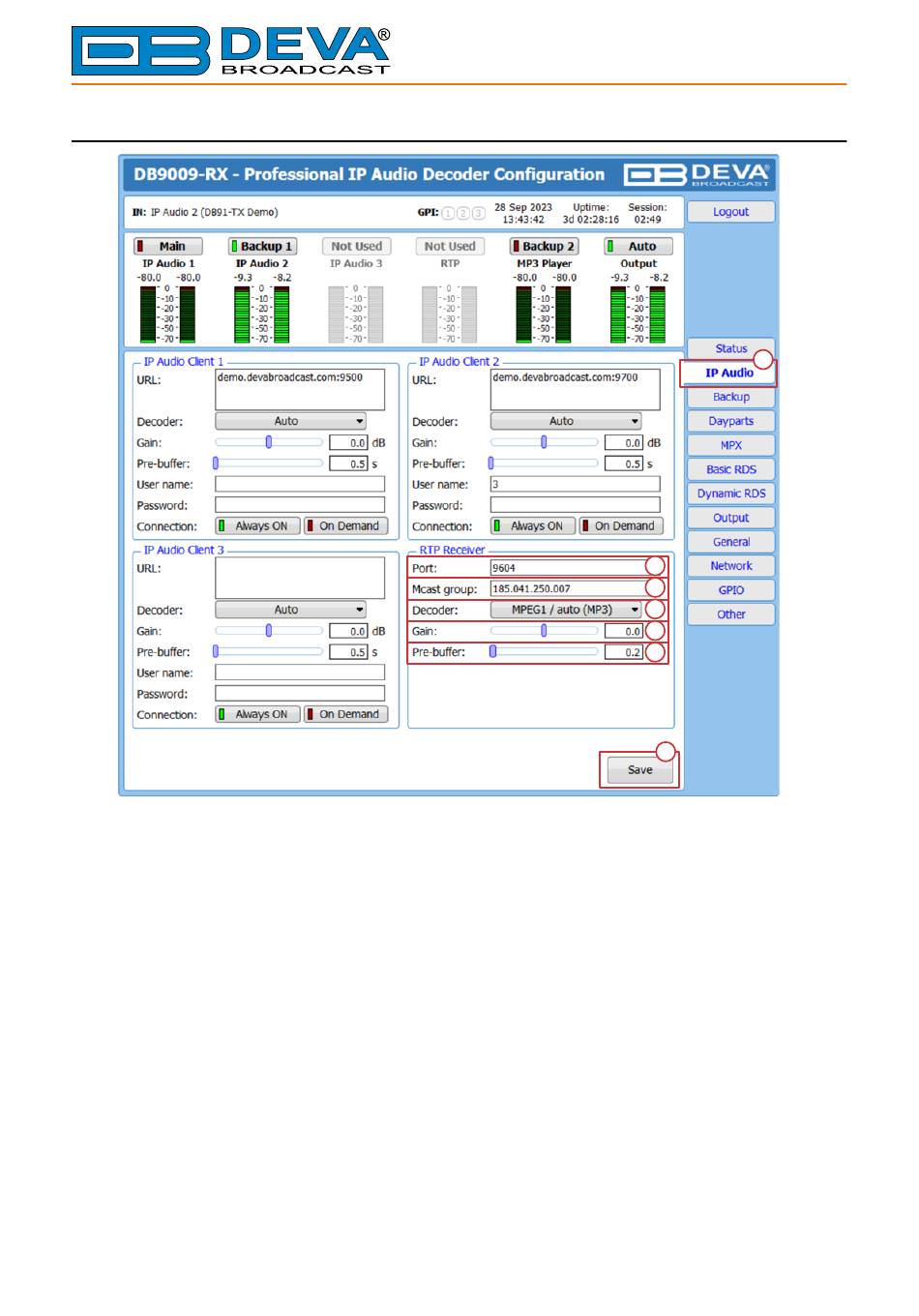Click the IP Audio 2 level meter
Screen dimensions: 919x1316
tap(262, 314)
